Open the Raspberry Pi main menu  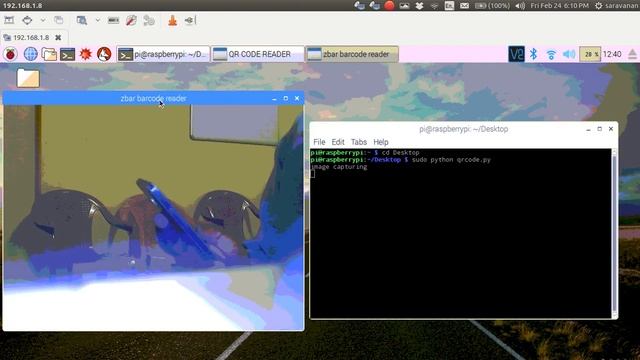11,54
